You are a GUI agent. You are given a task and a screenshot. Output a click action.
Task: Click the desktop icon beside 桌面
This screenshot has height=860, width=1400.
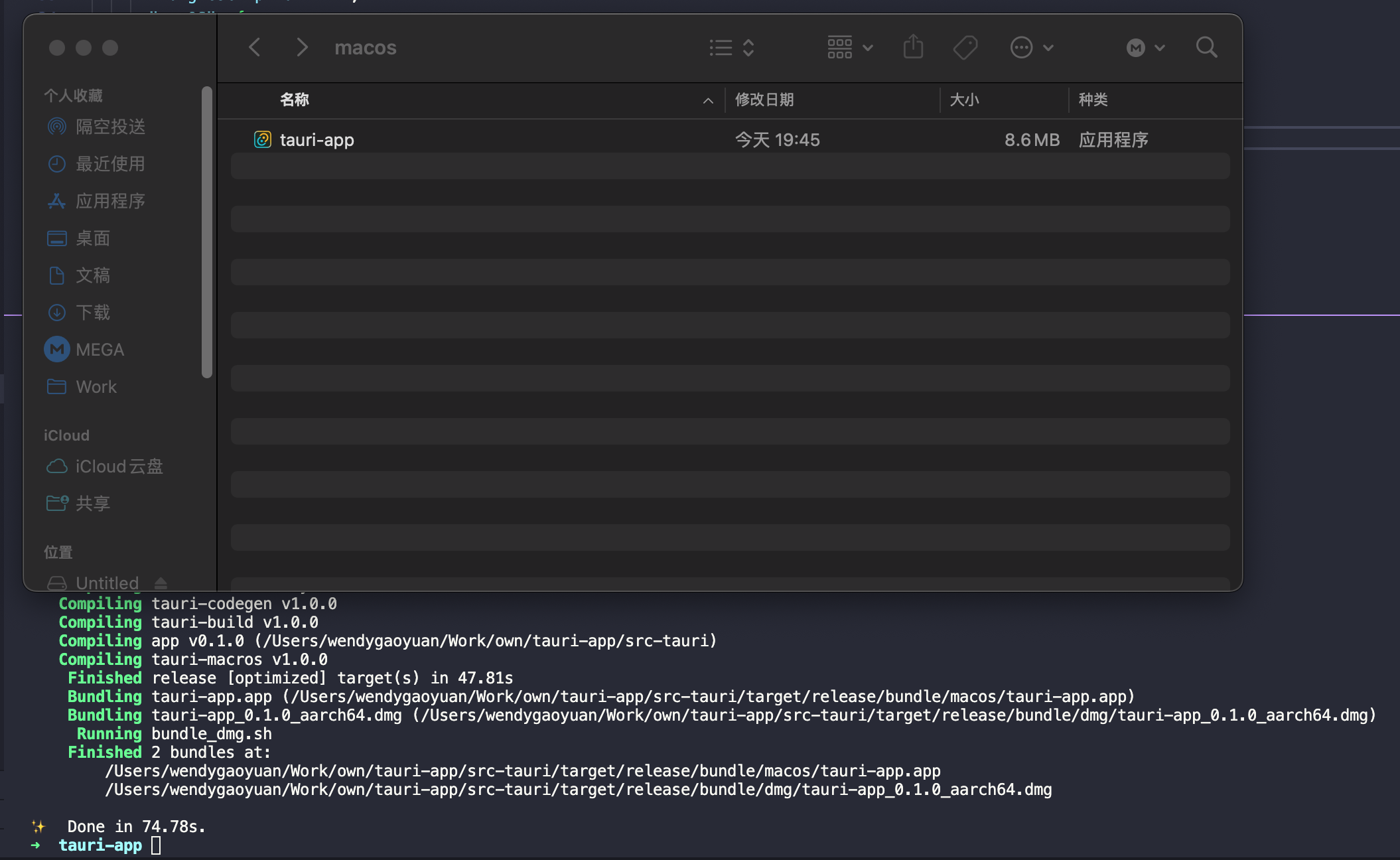pyautogui.click(x=57, y=238)
